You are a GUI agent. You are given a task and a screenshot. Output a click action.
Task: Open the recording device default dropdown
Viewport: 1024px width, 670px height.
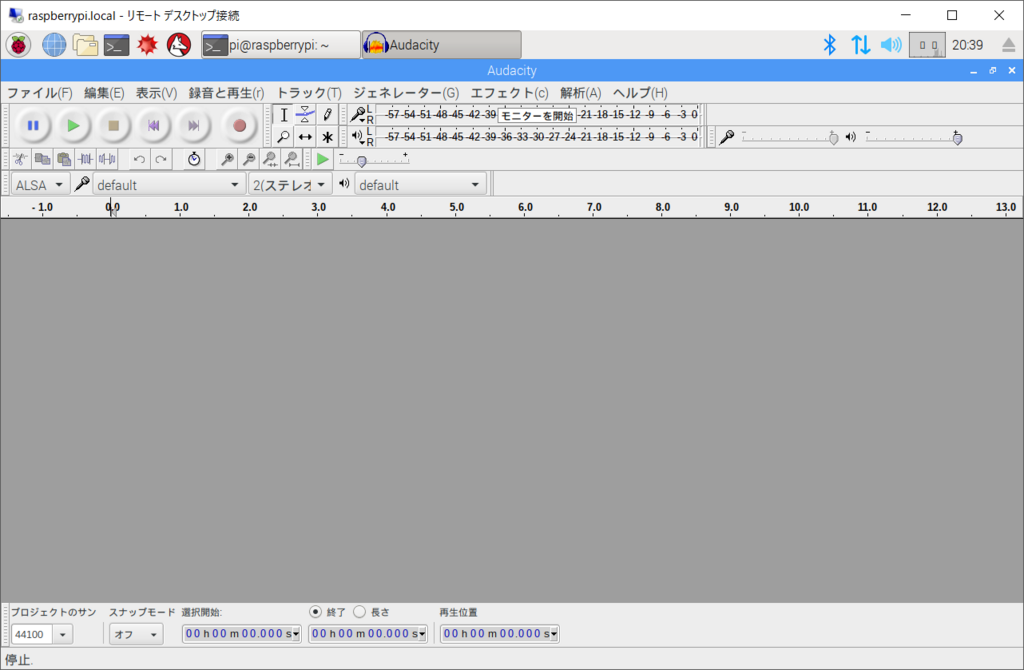[168, 185]
